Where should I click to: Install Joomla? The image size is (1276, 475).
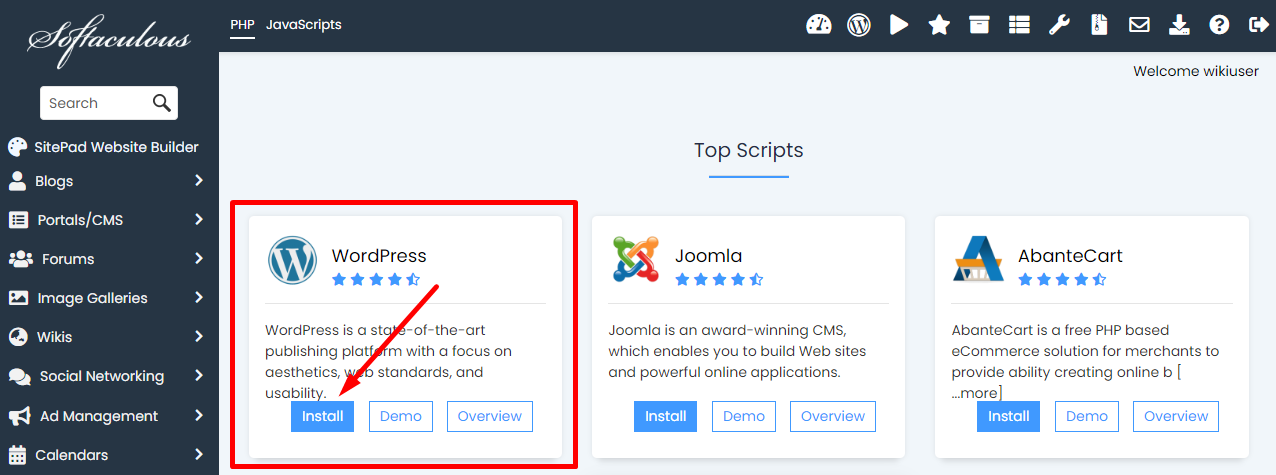click(x=666, y=416)
